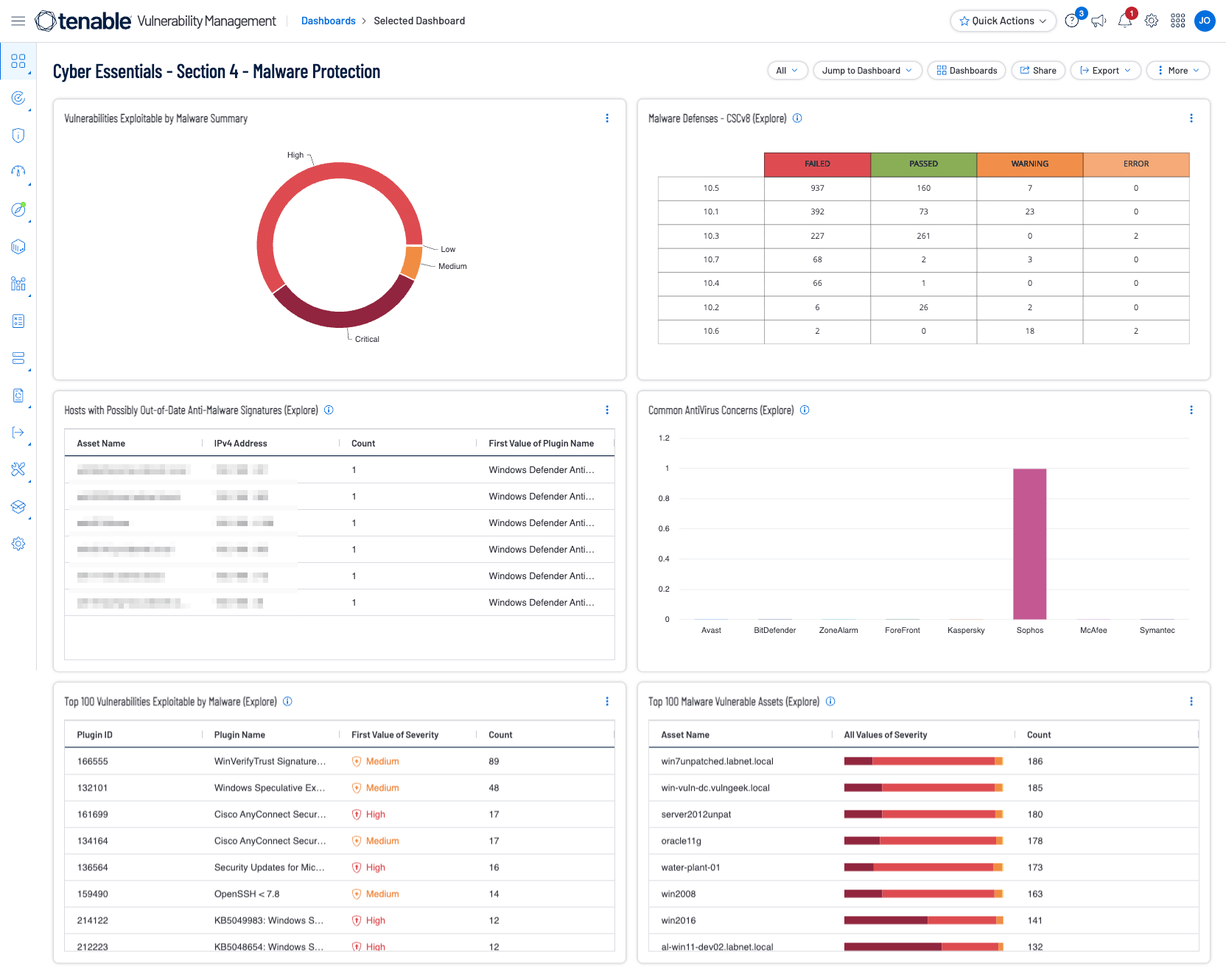Open the Quick Actions dropdown

coord(1003,21)
